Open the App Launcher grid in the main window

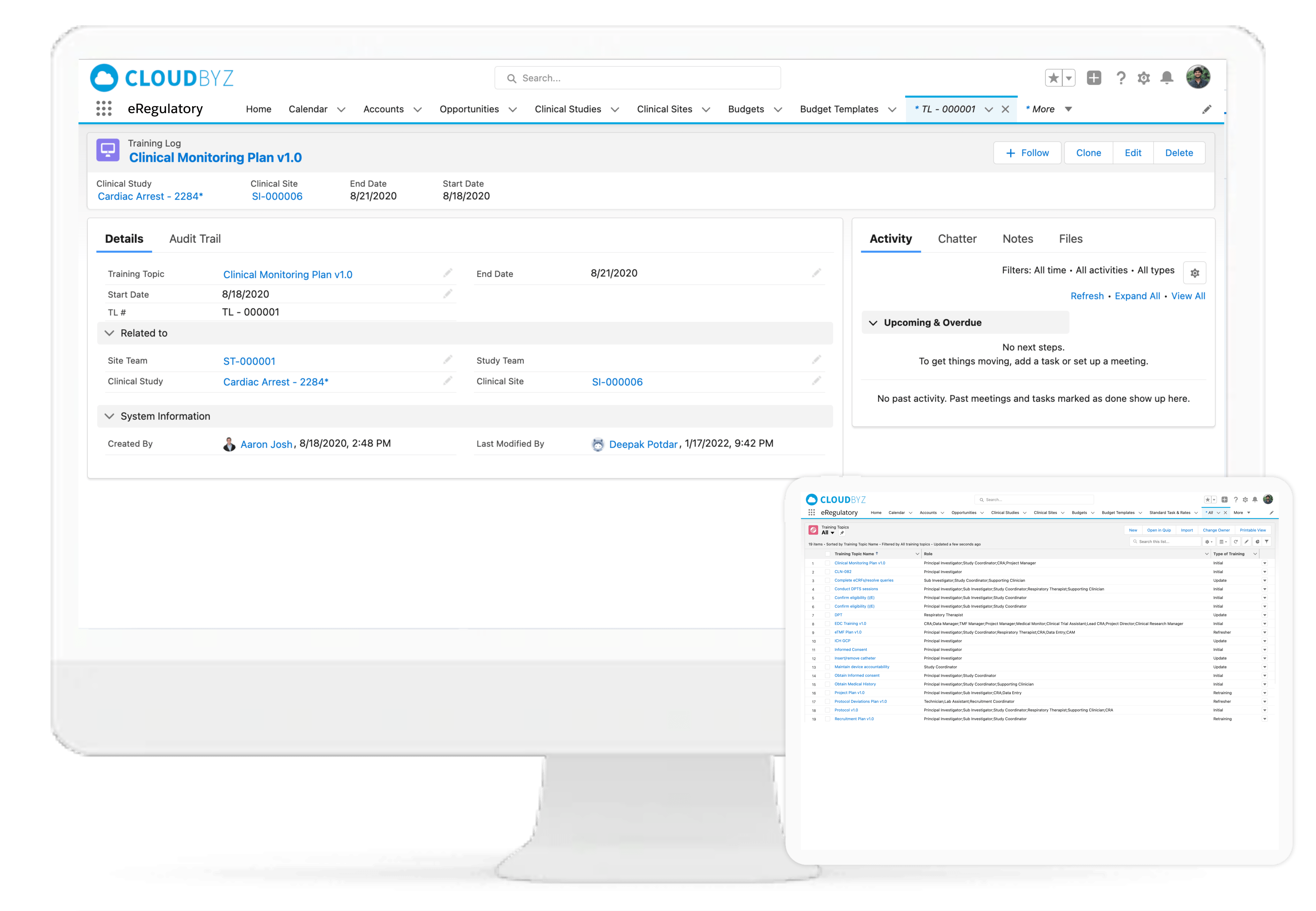103,109
